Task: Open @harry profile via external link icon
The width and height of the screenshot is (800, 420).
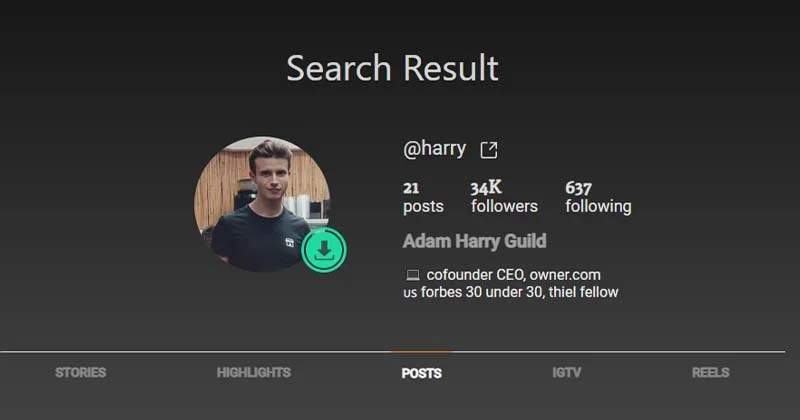Action: pos(489,150)
